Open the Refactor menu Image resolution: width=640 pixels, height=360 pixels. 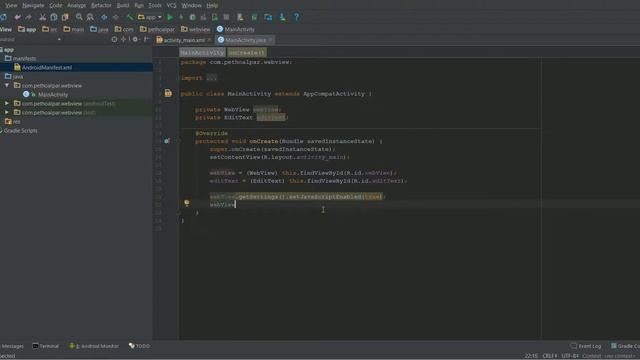[x=101, y=5]
